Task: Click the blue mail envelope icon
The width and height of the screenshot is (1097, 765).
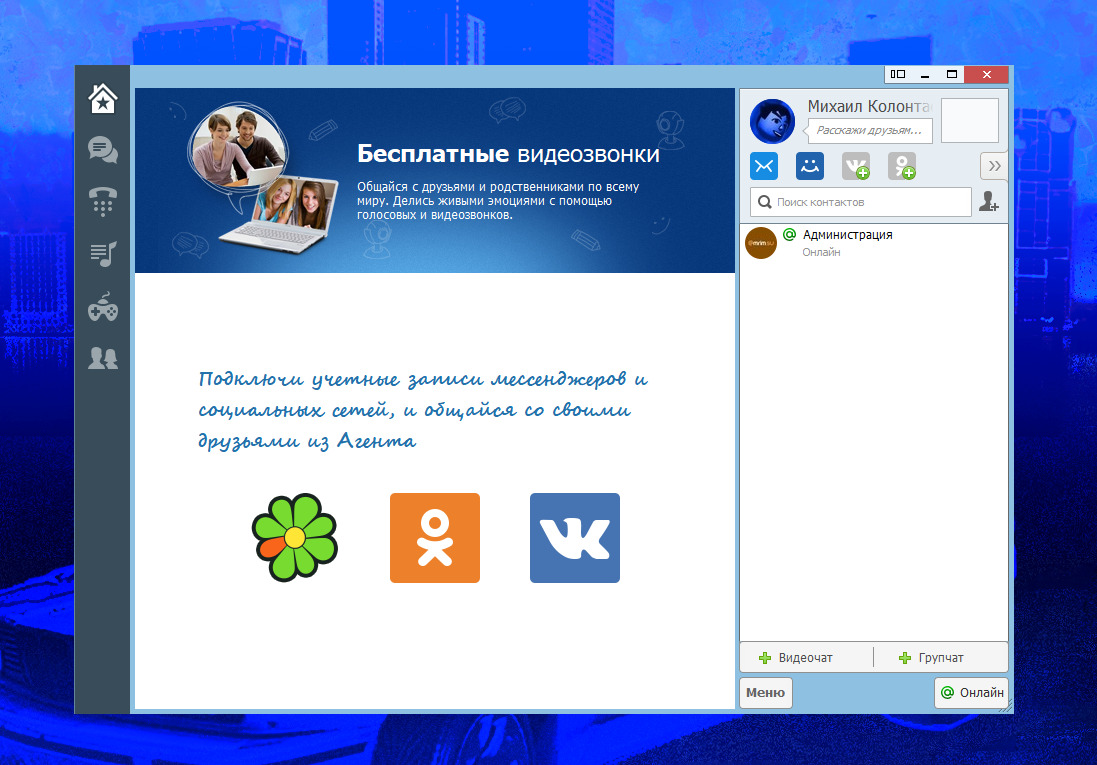Action: pyautogui.click(x=764, y=167)
